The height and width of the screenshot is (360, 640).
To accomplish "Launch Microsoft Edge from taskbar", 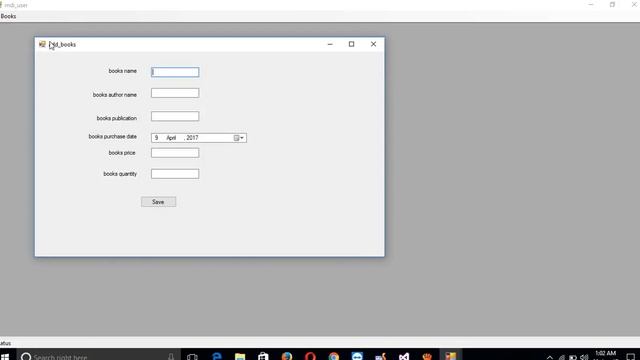I will click(x=217, y=356).
